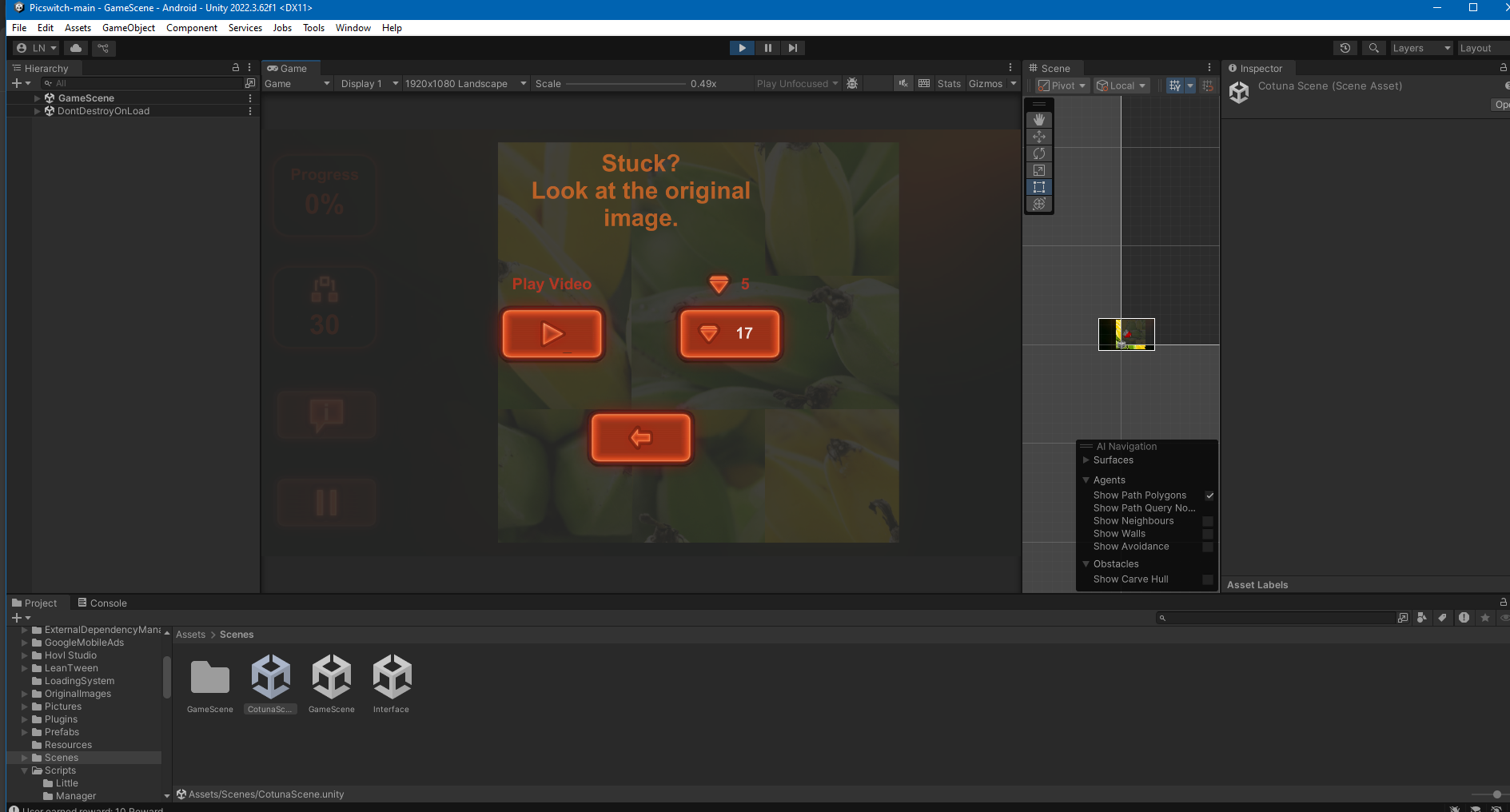Toggle the Game view shortcuts keyboard icon
Image resolution: width=1510 pixels, height=812 pixels.
[924, 83]
